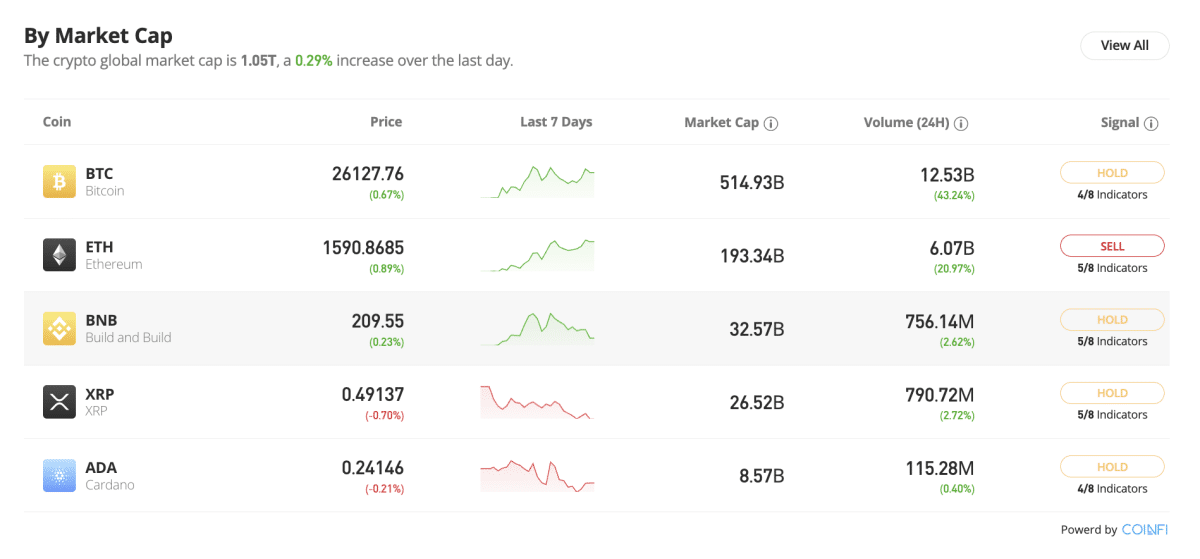Click the market cap value 32.57B
1200x559 pixels.
757,330
